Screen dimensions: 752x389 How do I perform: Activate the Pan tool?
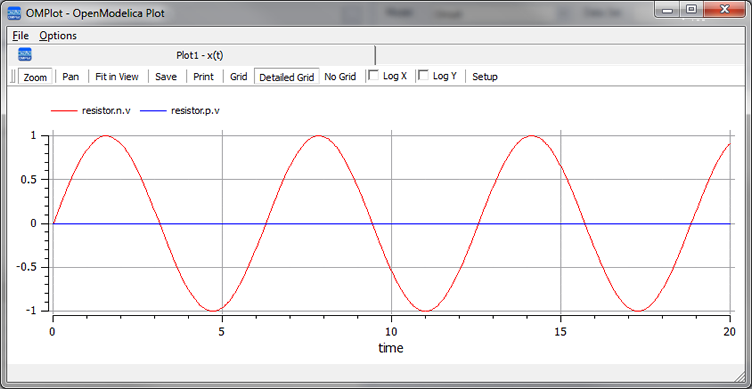click(x=70, y=77)
